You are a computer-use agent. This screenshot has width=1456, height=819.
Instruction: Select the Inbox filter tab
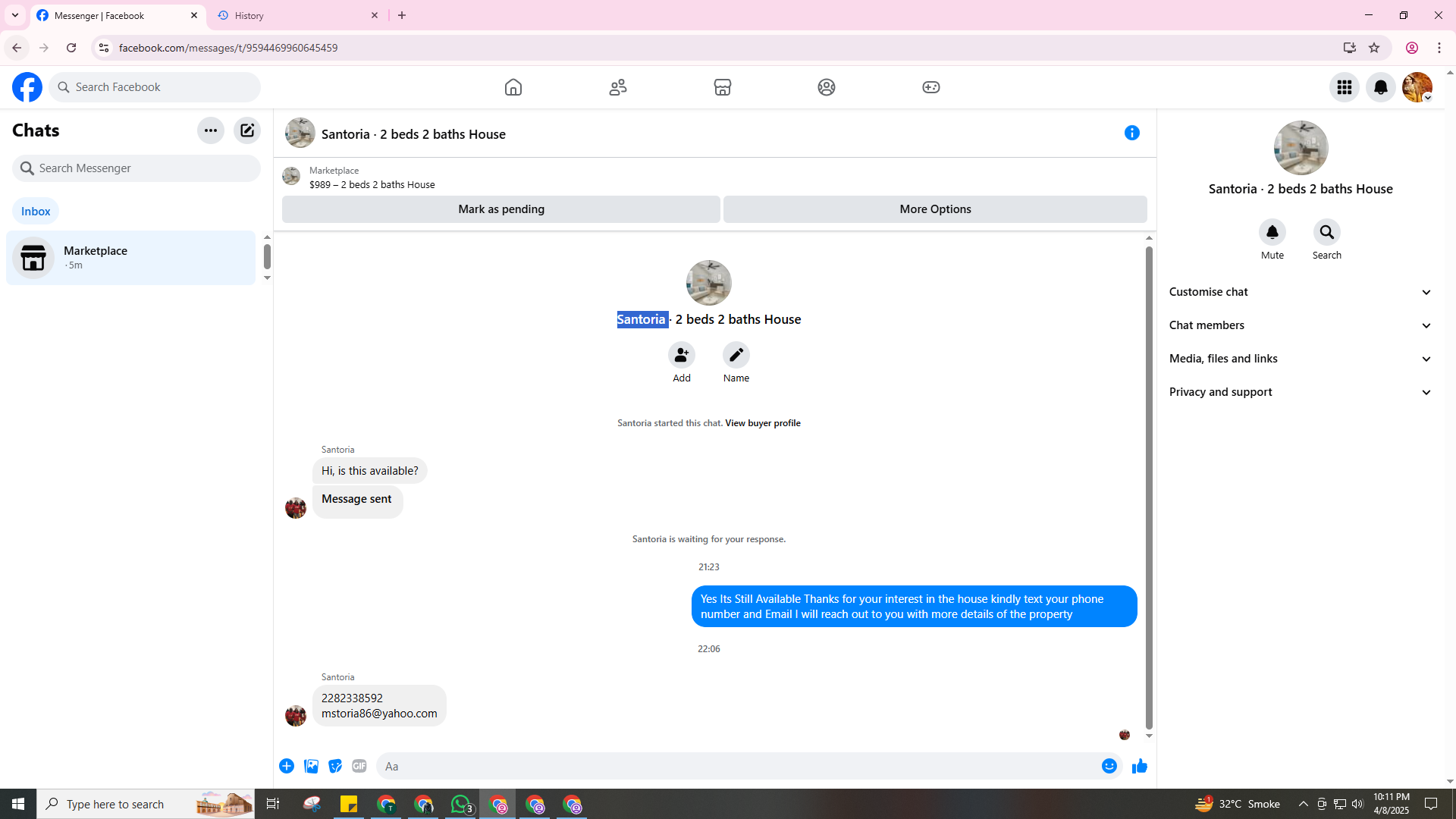point(36,212)
